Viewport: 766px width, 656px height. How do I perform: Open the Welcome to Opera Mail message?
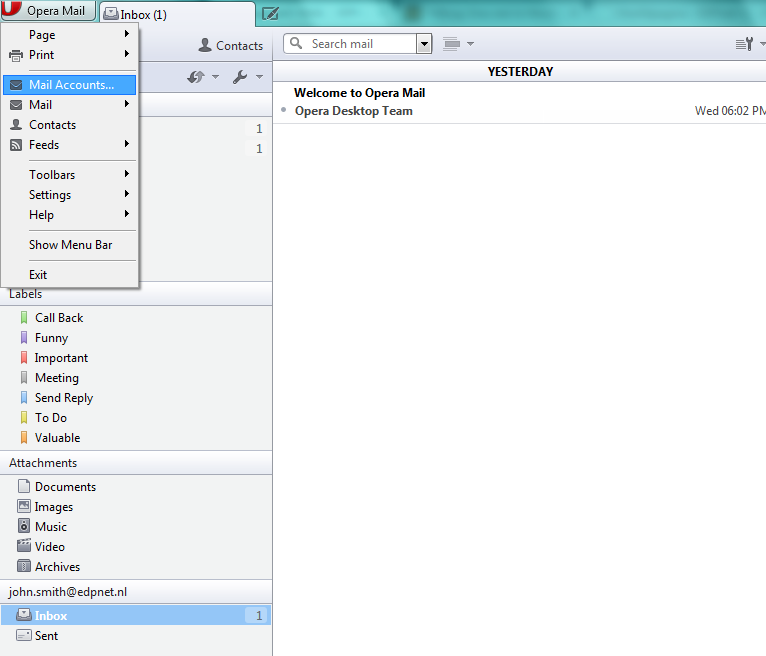tap(360, 93)
